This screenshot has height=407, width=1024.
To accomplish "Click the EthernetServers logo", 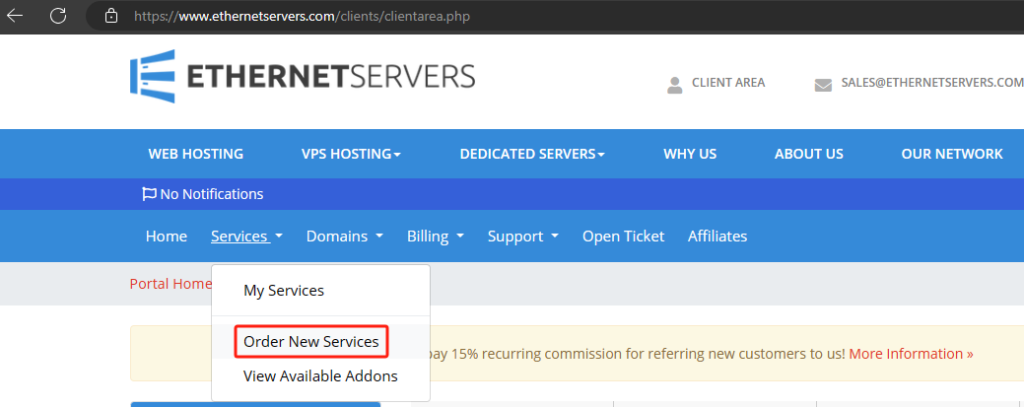I will pos(302,76).
